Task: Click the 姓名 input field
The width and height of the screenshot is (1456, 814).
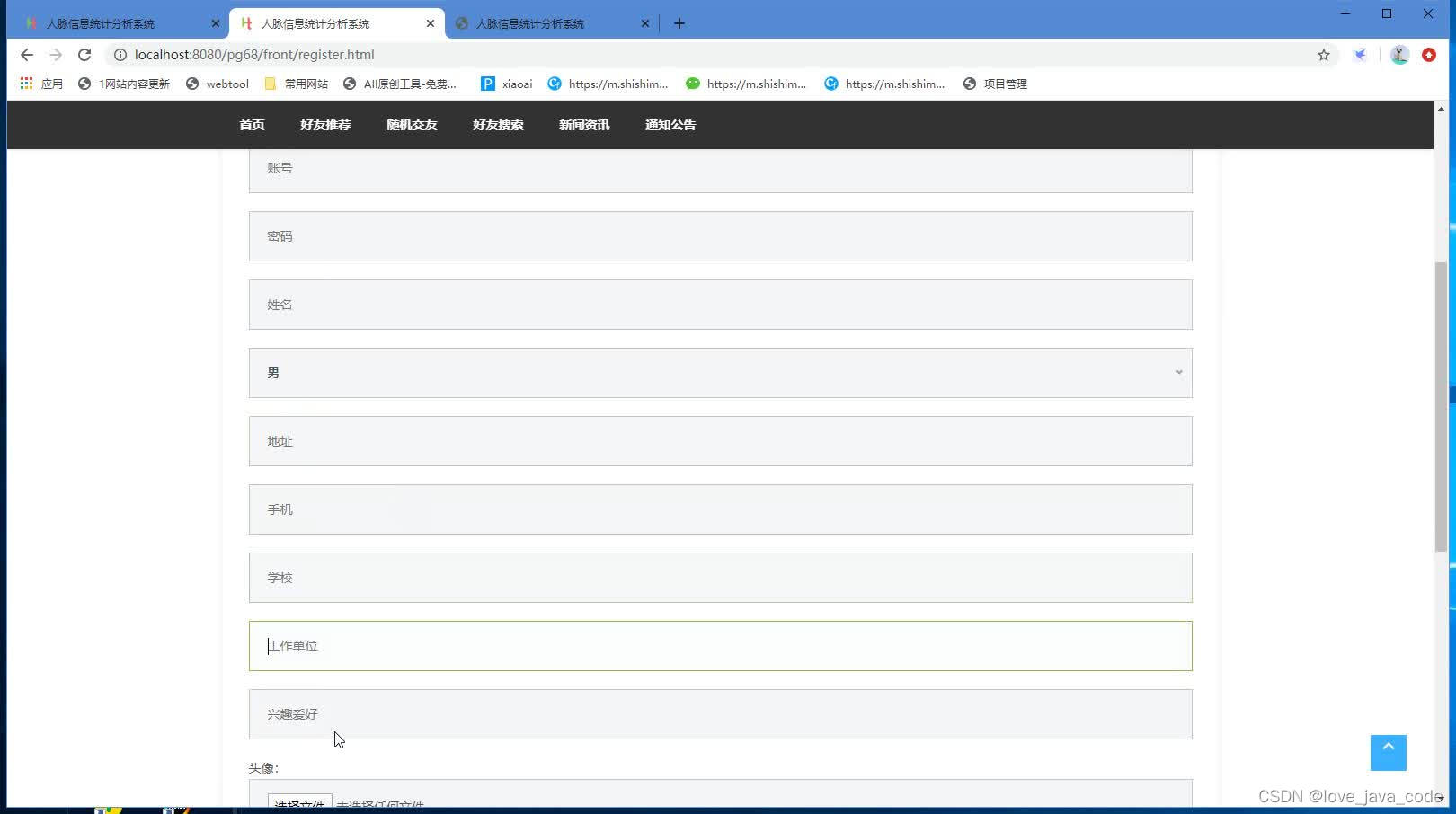Action: click(x=721, y=305)
